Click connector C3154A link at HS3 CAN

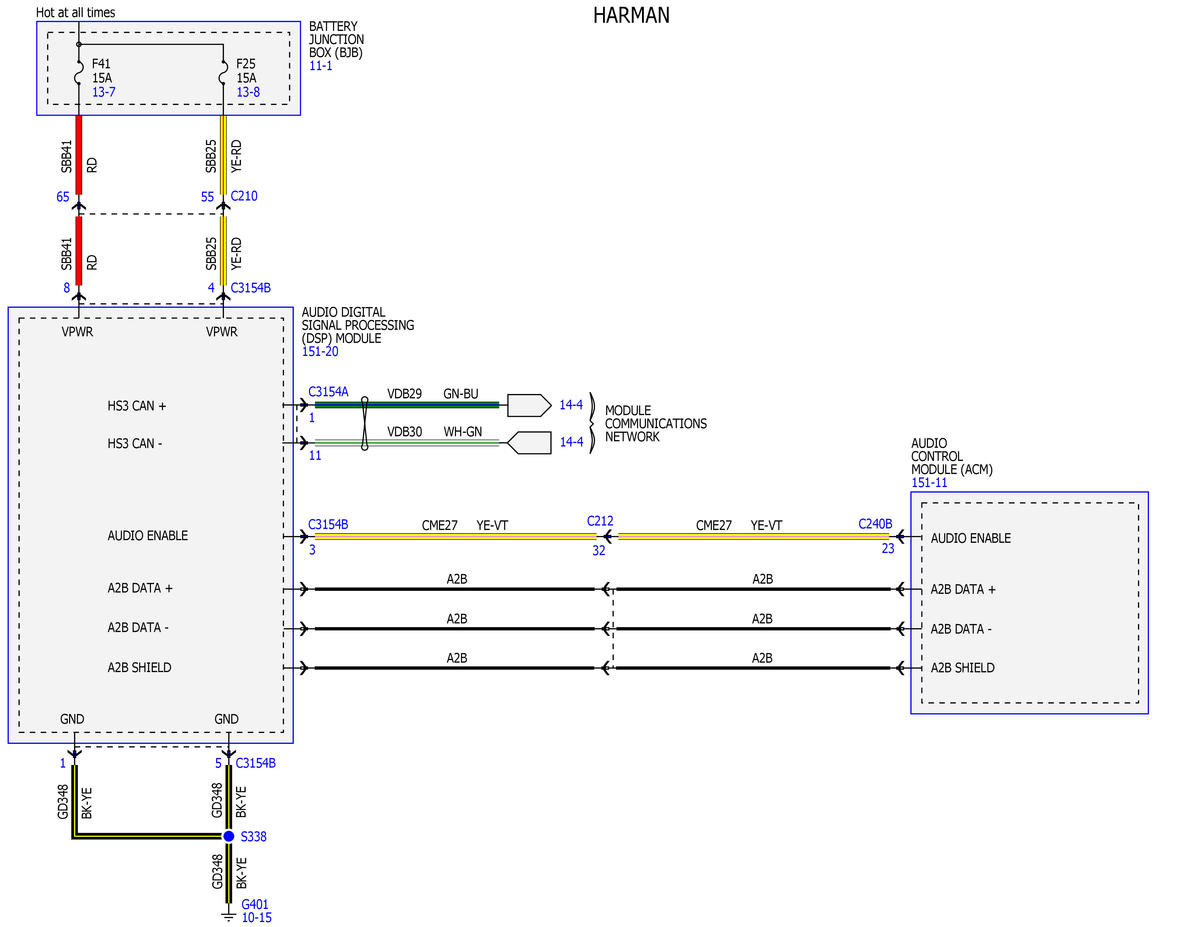328,392
